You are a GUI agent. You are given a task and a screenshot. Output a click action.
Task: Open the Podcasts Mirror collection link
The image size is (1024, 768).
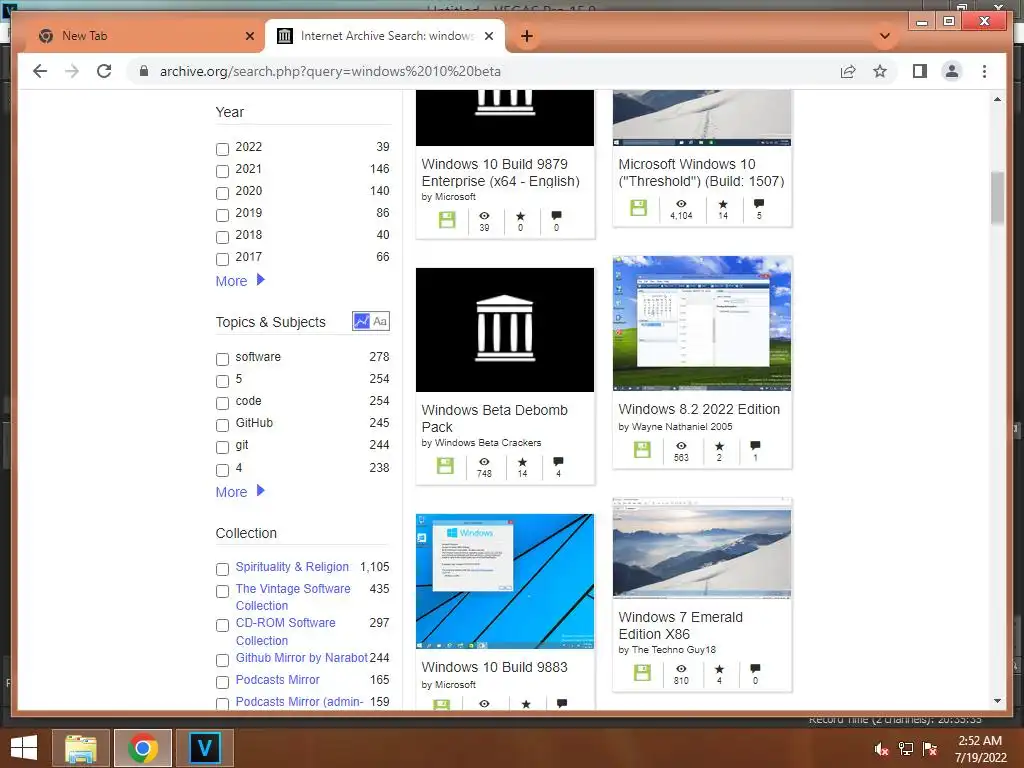[x=278, y=680]
